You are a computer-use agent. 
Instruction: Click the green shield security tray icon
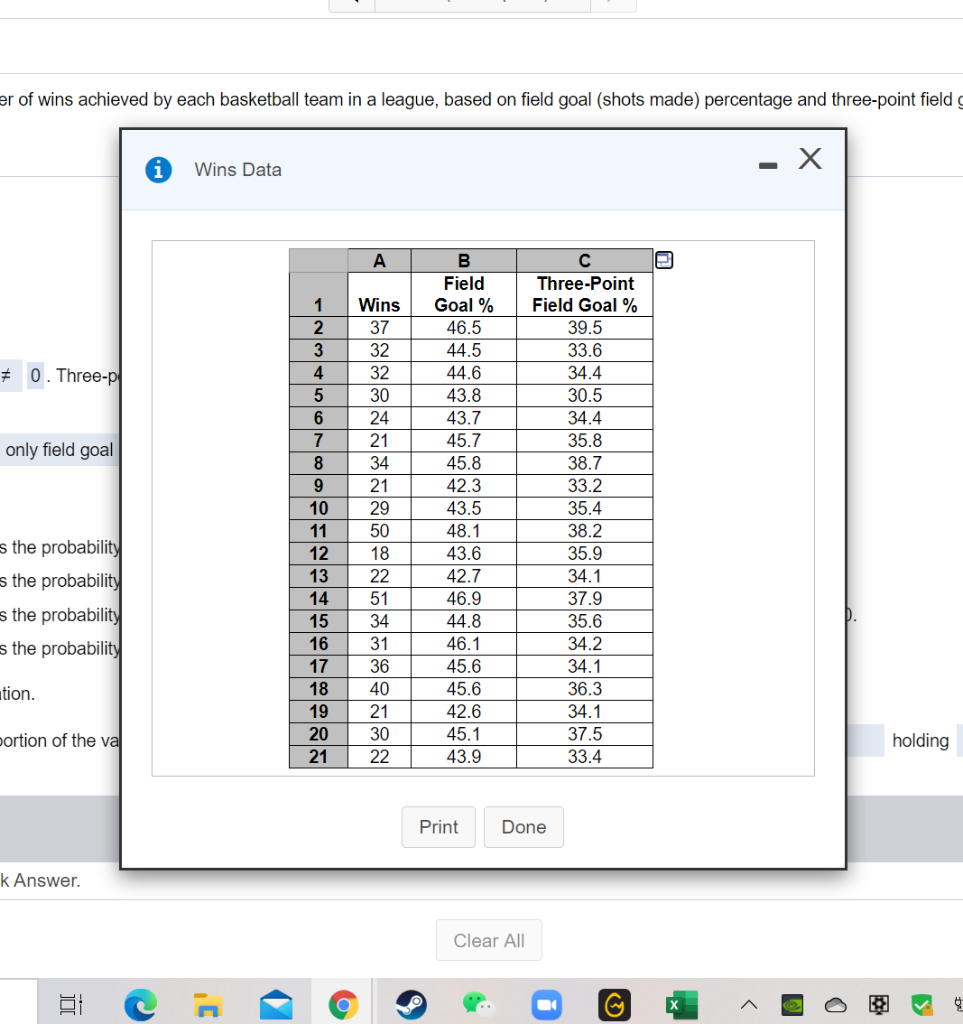pyautogui.click(x=922, y=1004)
